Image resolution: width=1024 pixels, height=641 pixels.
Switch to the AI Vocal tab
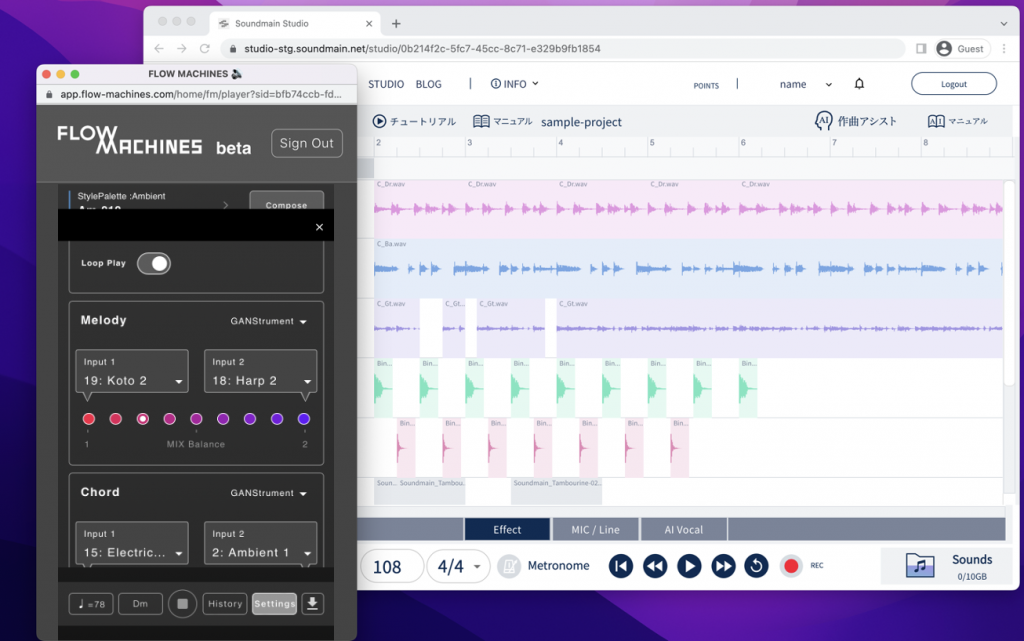pos(684,529)
